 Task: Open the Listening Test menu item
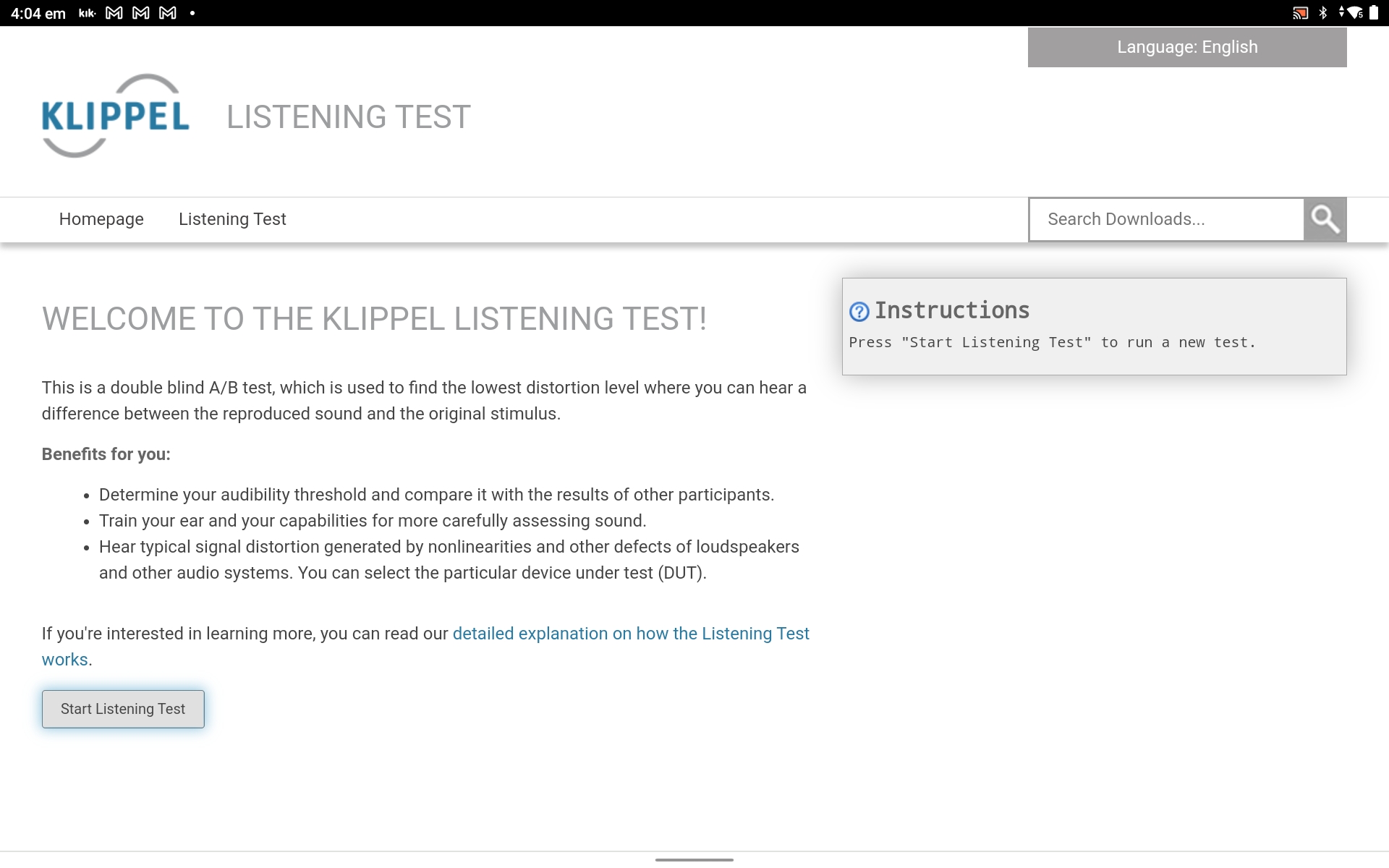point(232,219)
